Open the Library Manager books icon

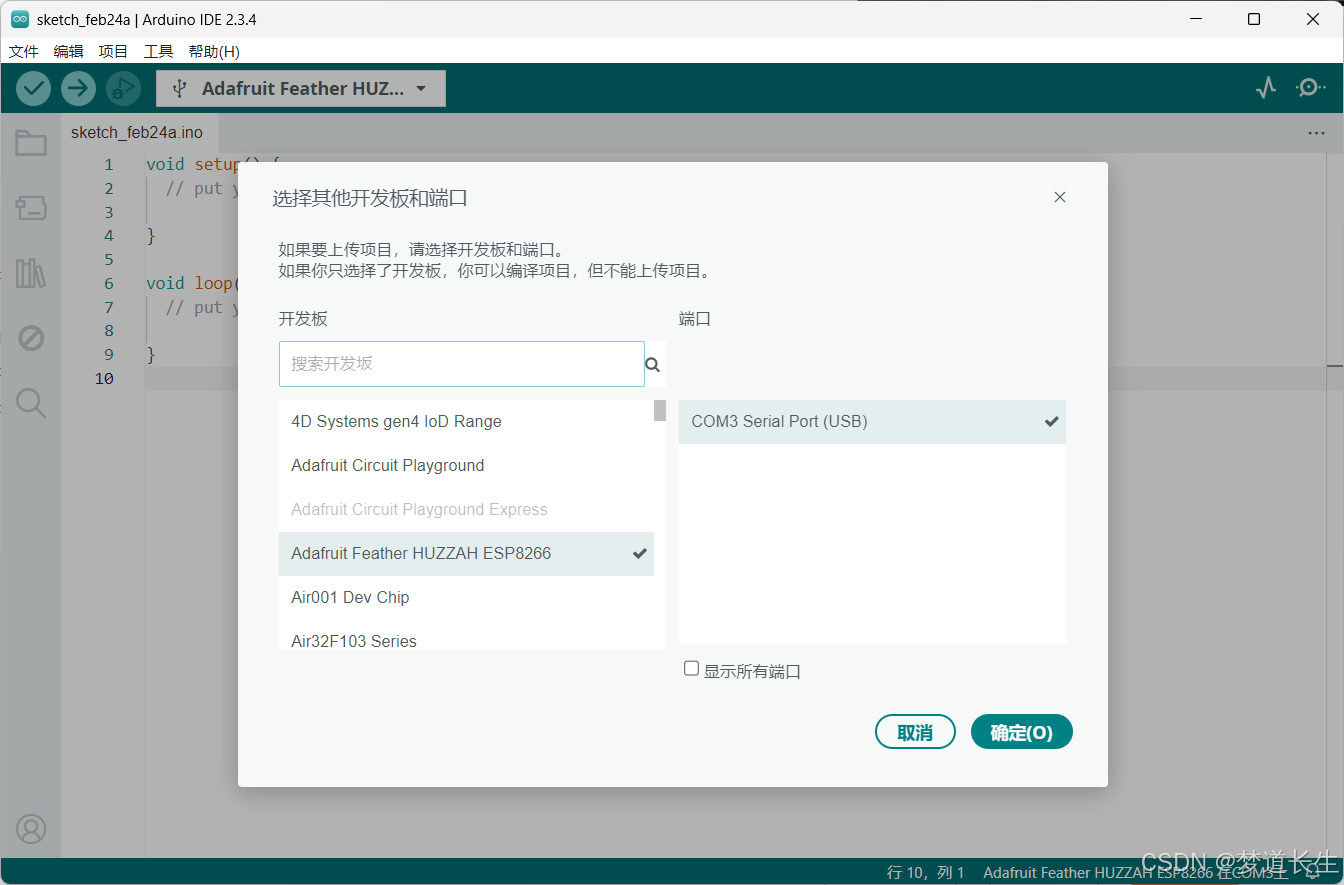coord(31,273)
